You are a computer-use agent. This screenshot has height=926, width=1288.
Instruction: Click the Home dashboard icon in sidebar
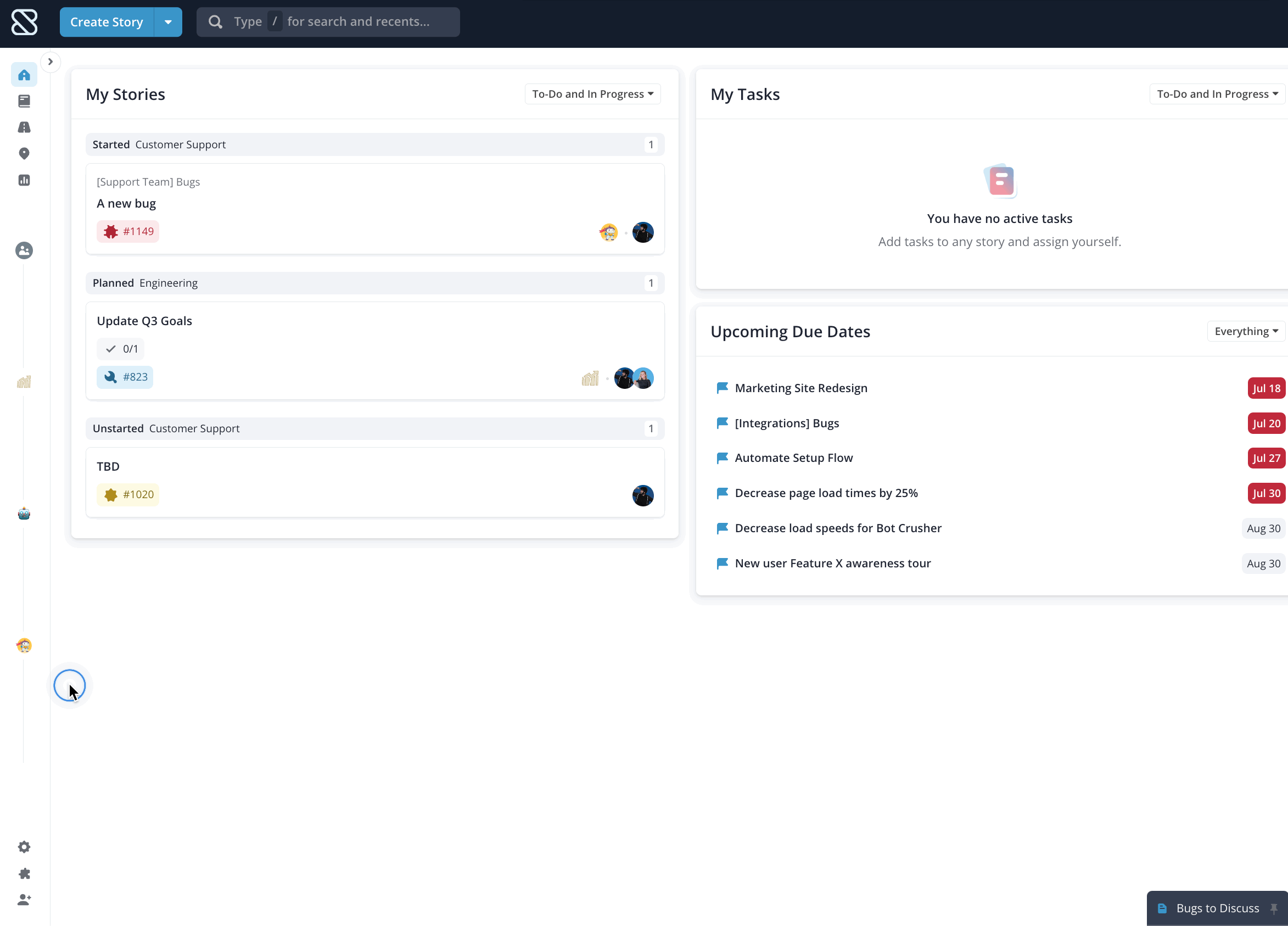coord(24,75)
